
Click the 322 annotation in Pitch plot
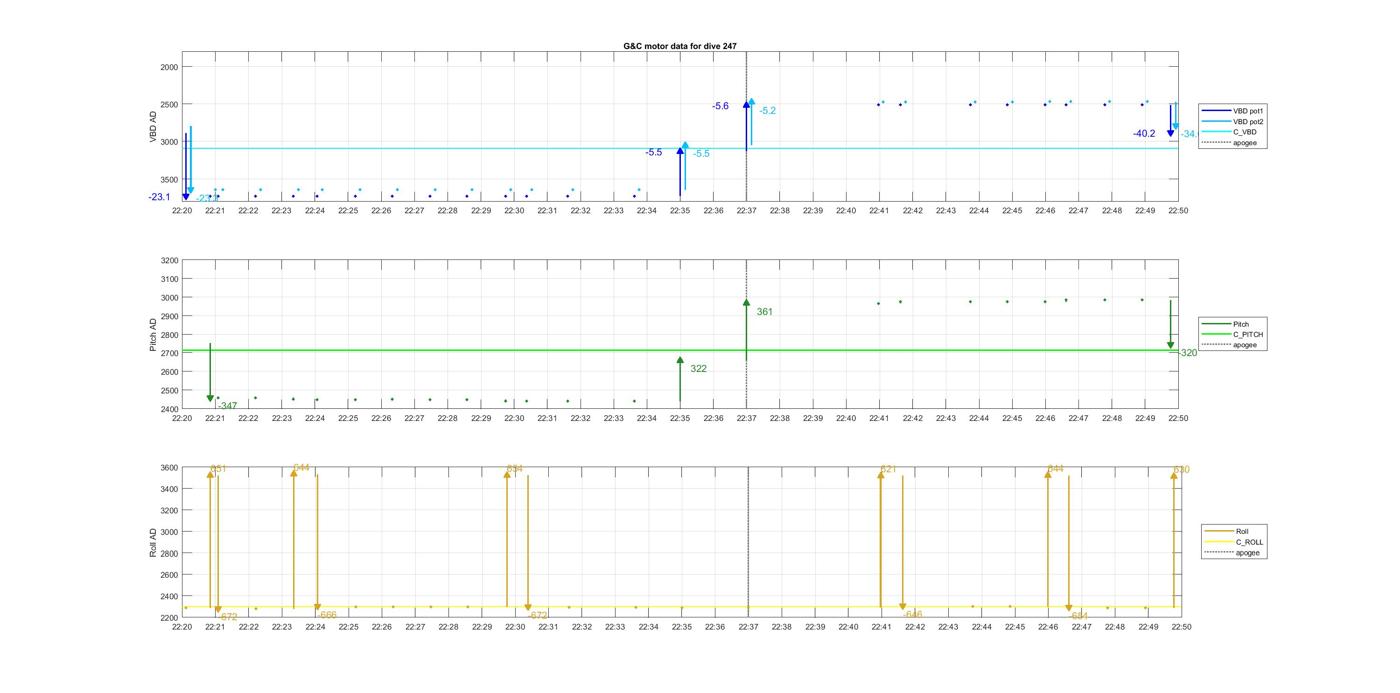click(x=698, y=369)
